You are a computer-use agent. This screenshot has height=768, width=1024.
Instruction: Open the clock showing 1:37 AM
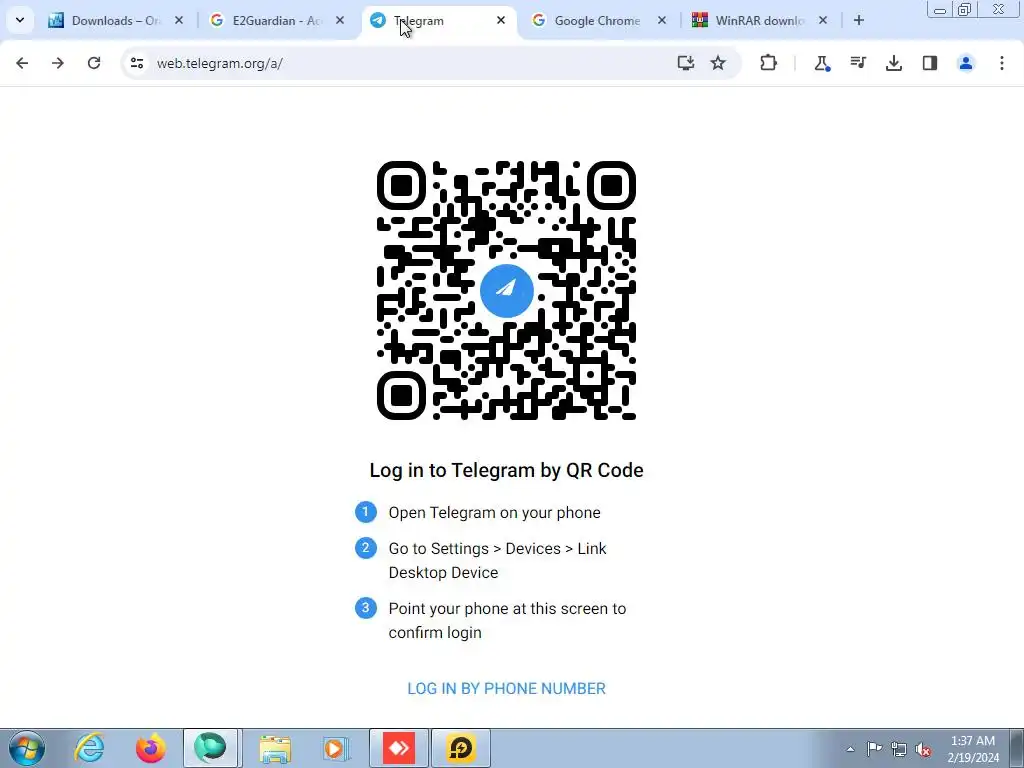click(x=973, y=749)
